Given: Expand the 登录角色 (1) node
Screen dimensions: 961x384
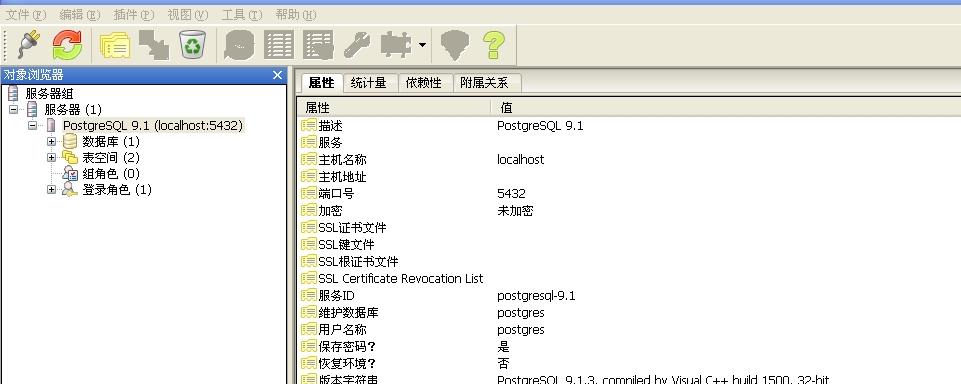Looking at the screenshot, I should click(51, 190).
